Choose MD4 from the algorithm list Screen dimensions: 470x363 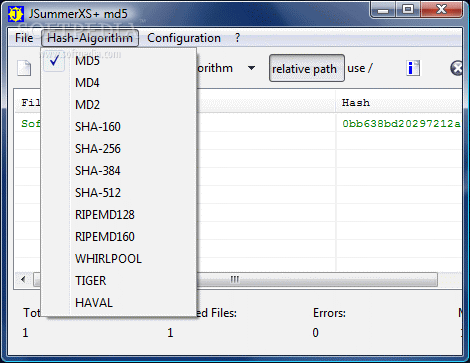pos(119,83)
